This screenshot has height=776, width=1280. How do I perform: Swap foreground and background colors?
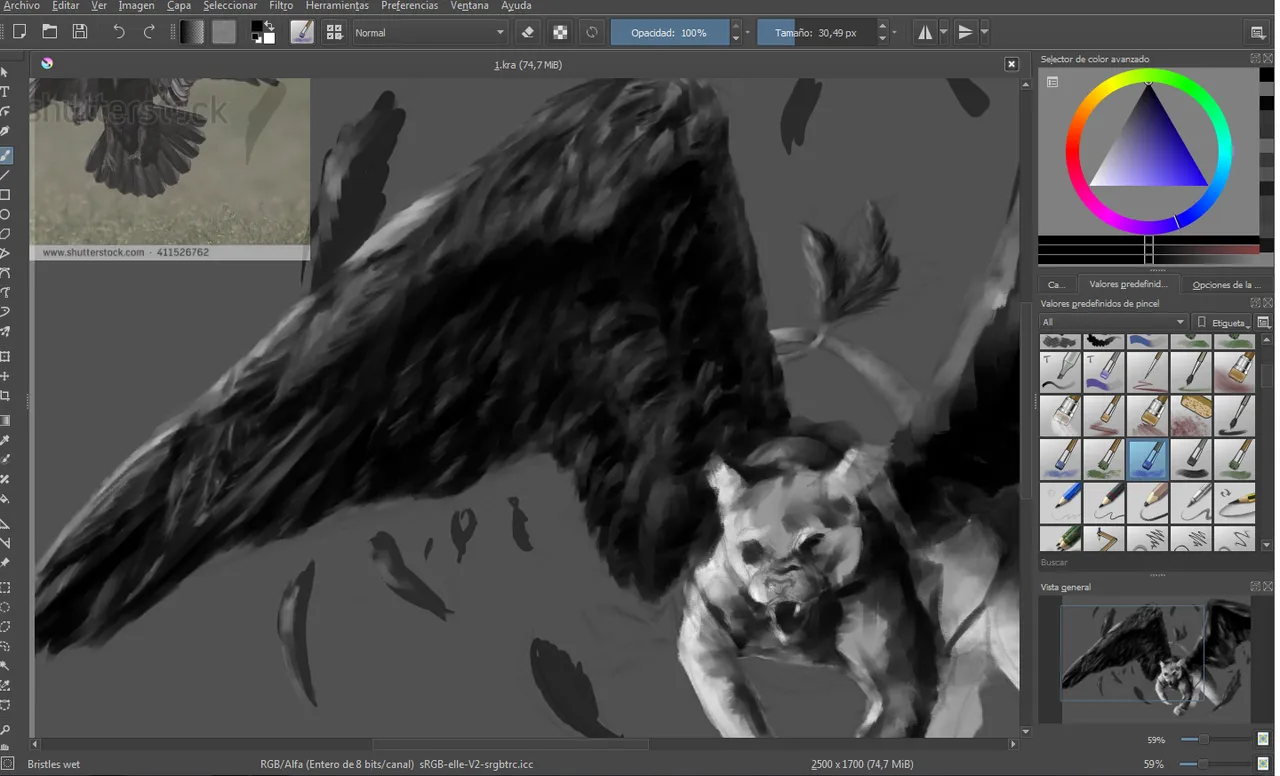click(x=270, y=25)
